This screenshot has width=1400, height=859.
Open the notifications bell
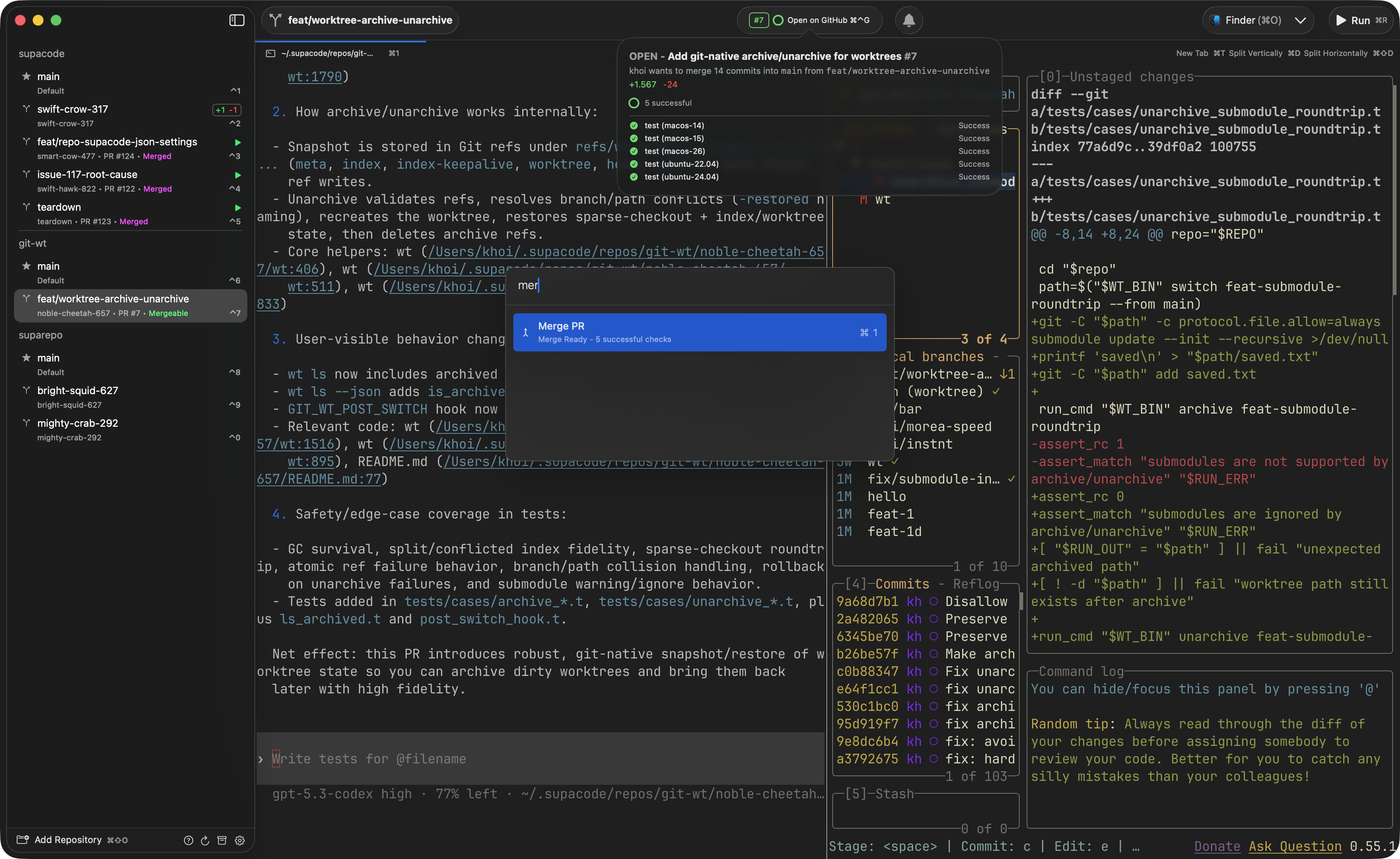click(909, 21)
